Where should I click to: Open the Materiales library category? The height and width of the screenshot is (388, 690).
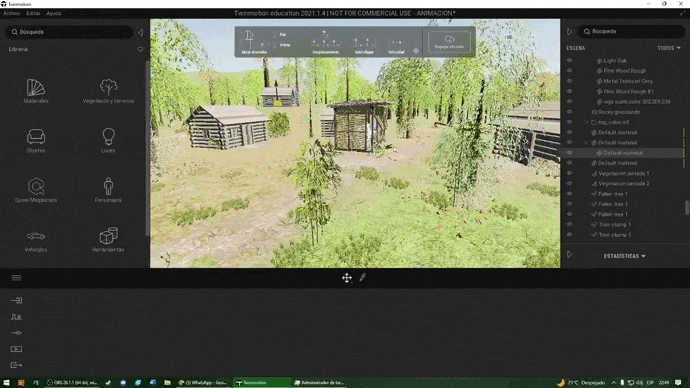click(x=36, y=91)
